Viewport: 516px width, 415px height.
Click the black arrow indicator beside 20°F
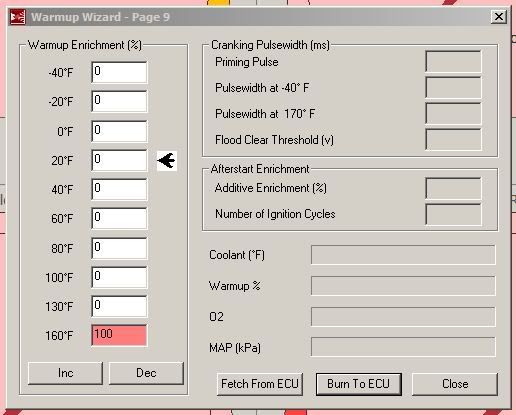pos(167,161)
